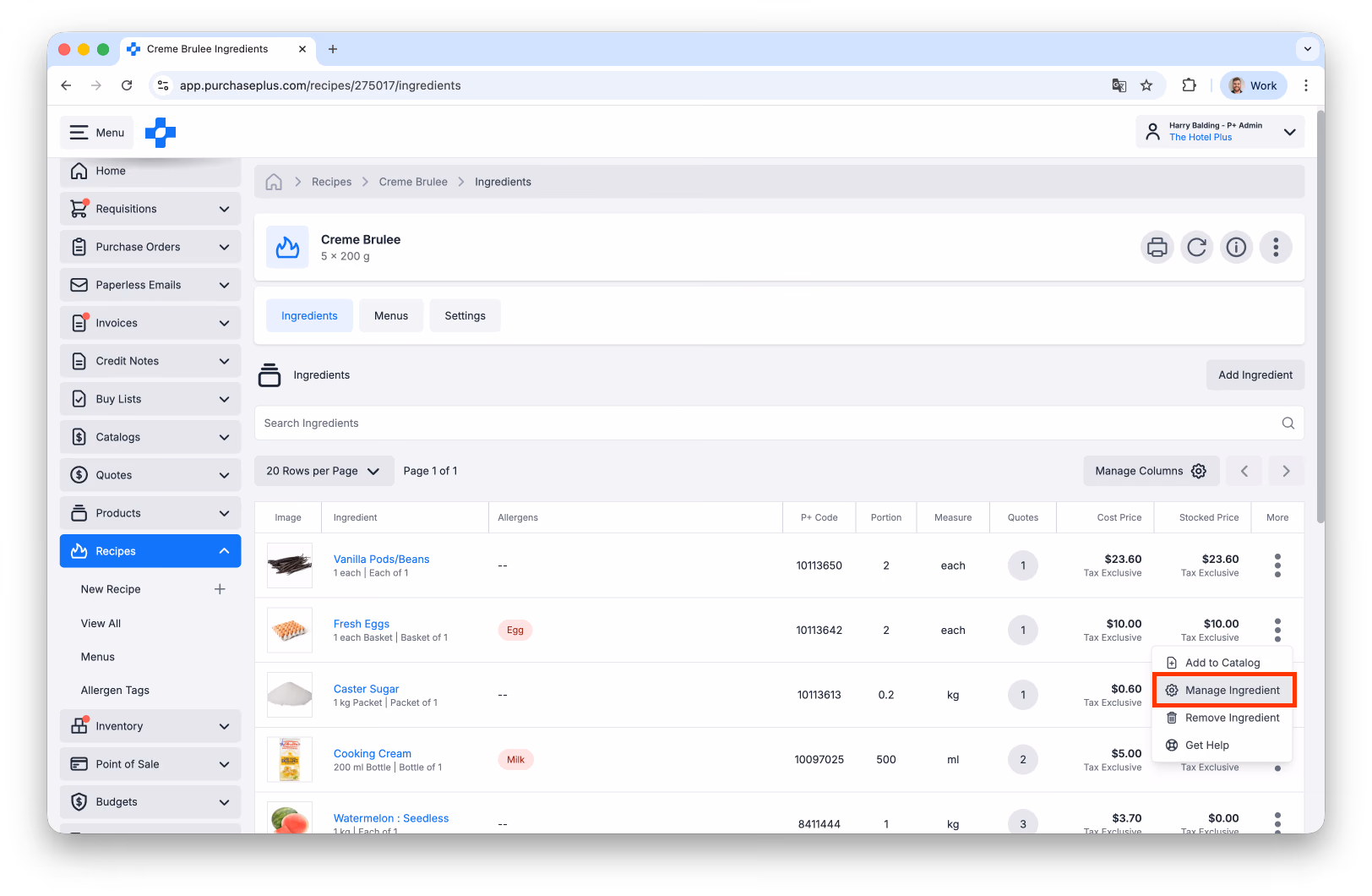Go to Home in the sidebar
Image resolution: width=1372 pixels, height=896 pixels.
(x=150, y=171)
